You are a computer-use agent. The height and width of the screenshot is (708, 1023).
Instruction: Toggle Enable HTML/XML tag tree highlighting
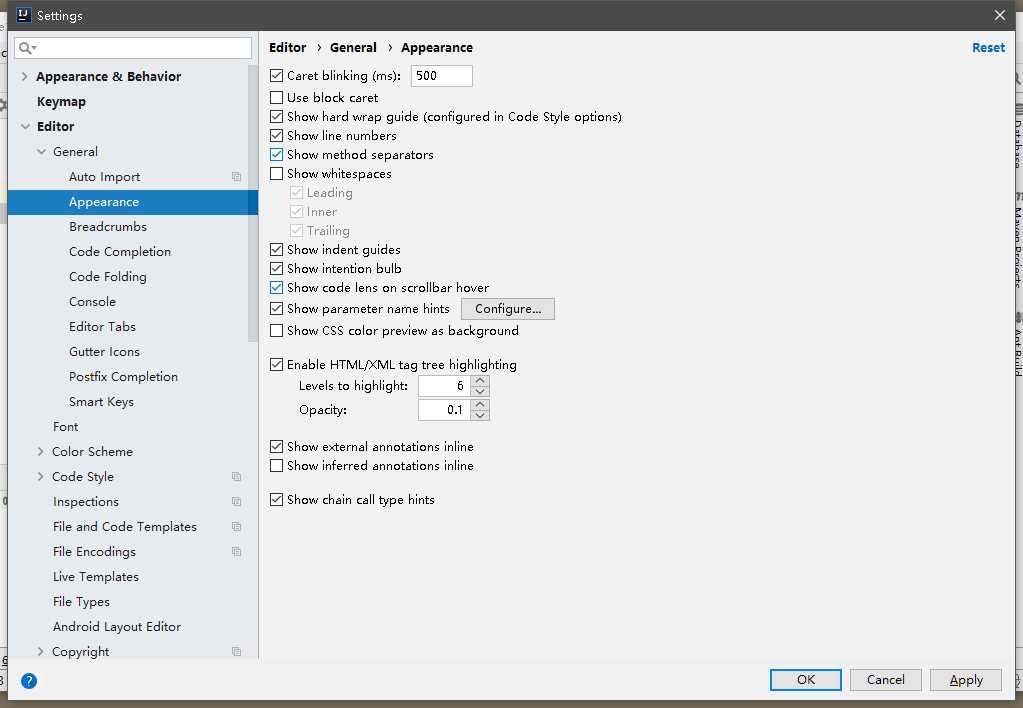tap(277, 365)
